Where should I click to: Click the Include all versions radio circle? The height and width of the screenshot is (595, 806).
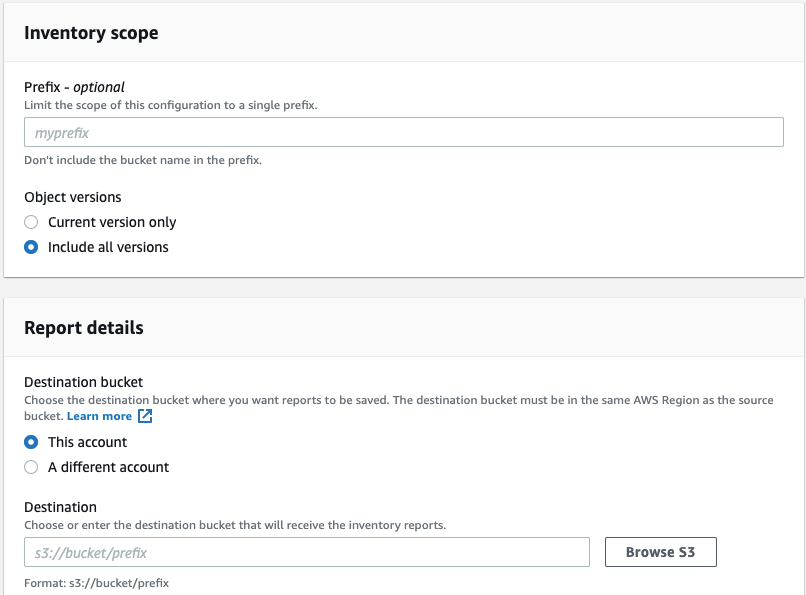tap(31, 247)
